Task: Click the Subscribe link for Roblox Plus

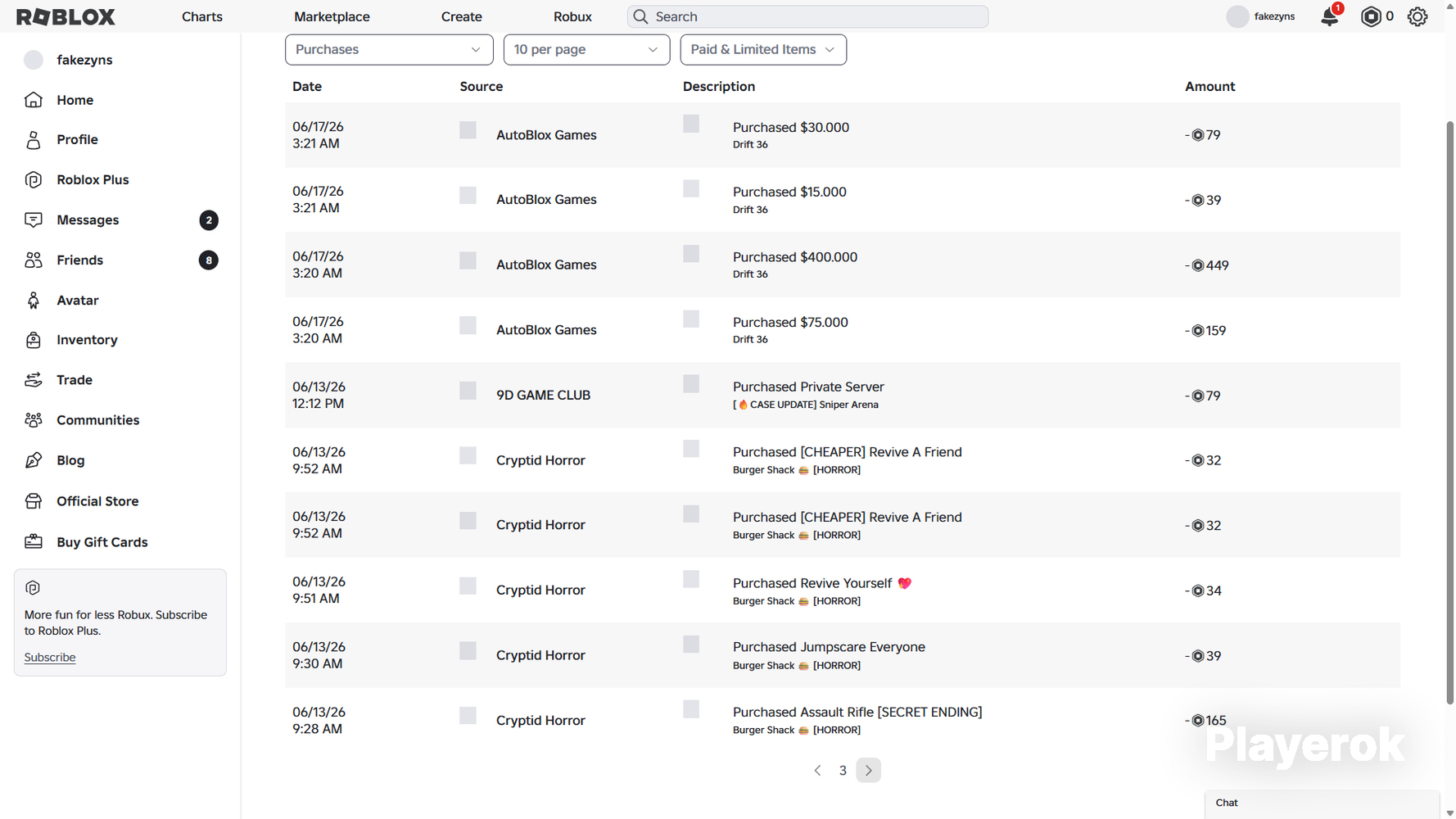Action: [x=50, y=658]
